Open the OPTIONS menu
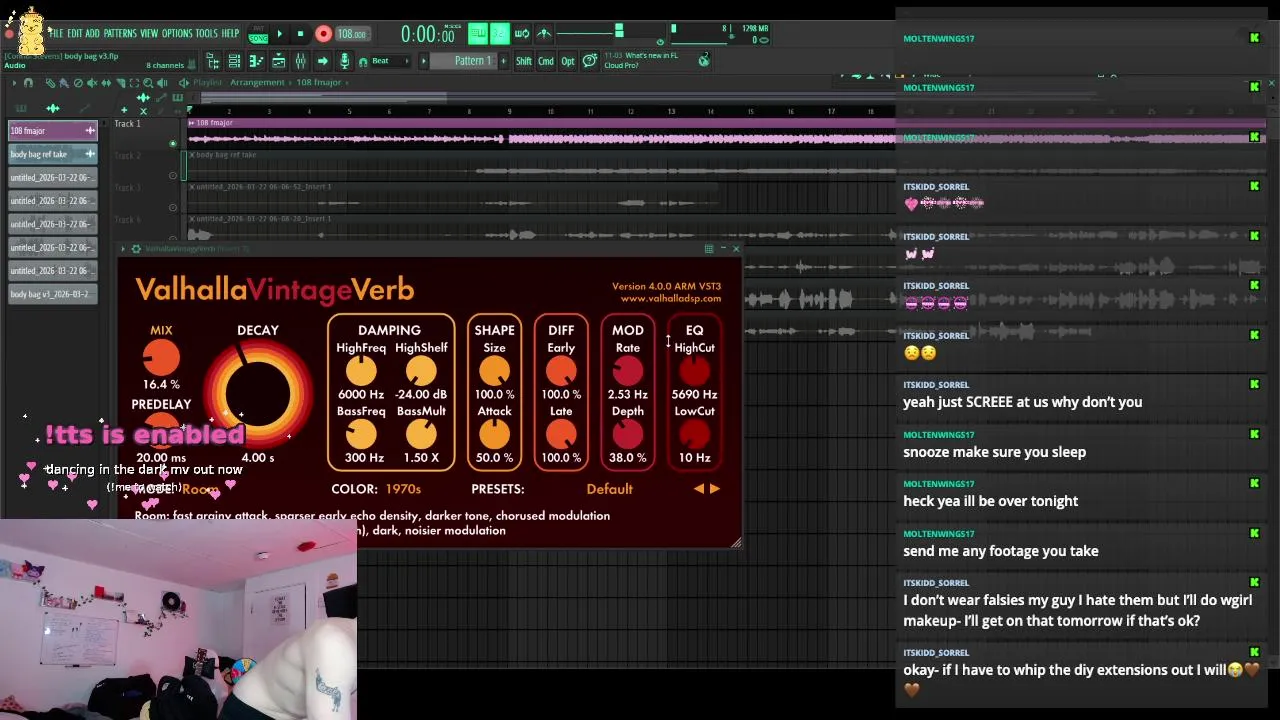 coord(178,33)
